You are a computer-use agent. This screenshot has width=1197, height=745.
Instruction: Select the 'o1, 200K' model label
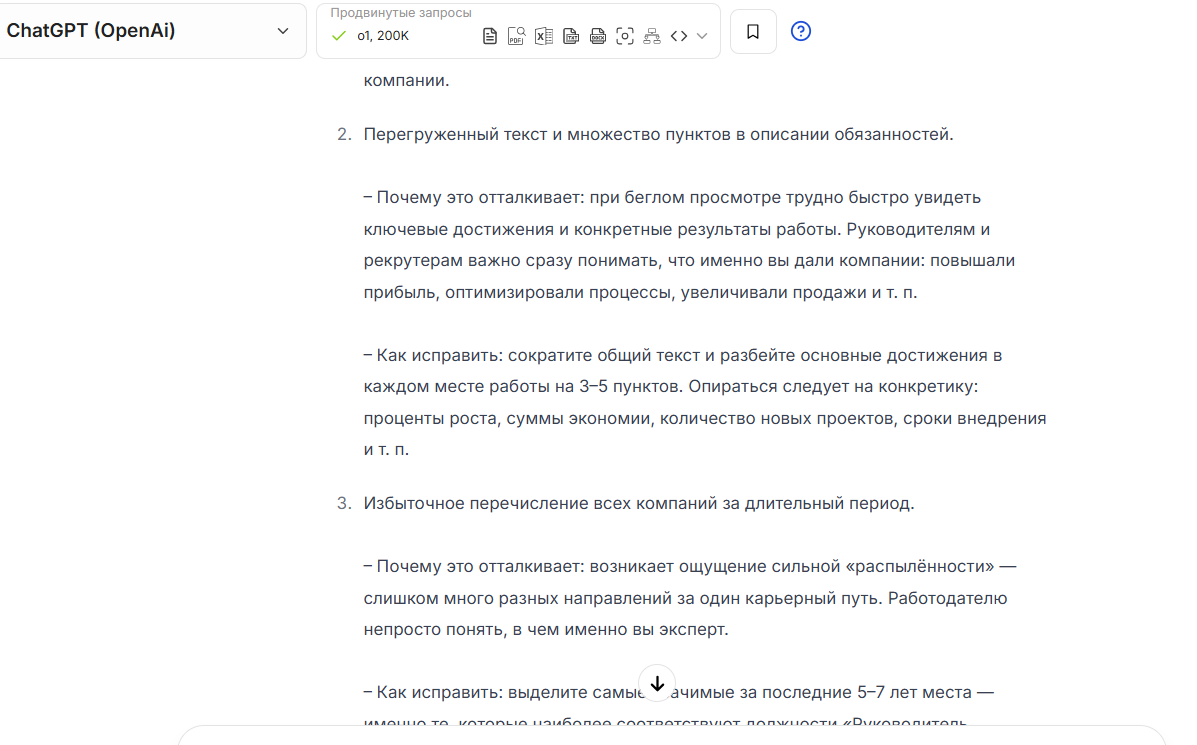(383, 36)
